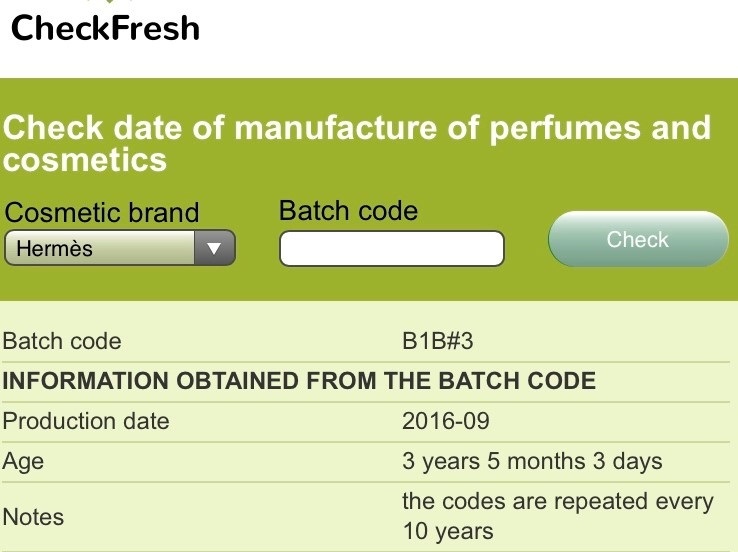
Task: Select the "3 years 5 months 3 days" value
Action: pos(532,461)
